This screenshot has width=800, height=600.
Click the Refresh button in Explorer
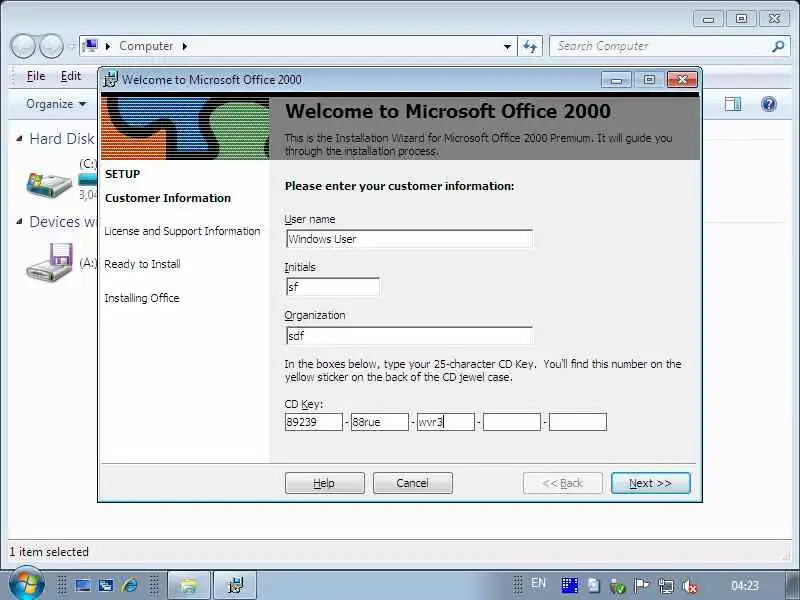(x=530, y=46)
